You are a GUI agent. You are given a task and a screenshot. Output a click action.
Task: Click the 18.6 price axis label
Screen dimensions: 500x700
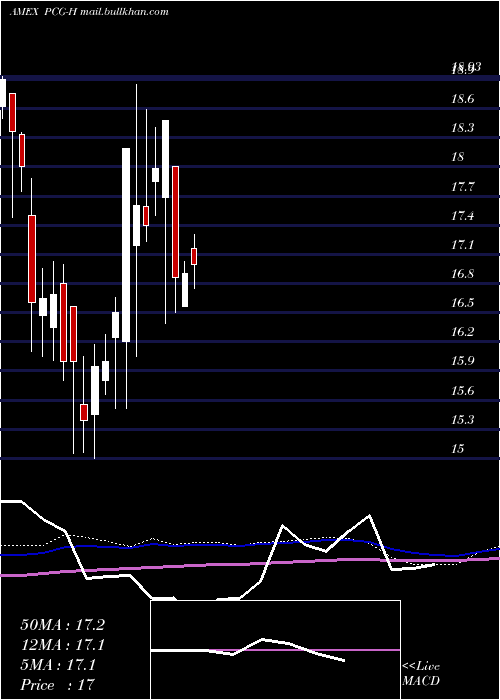(x=462, y=99)
